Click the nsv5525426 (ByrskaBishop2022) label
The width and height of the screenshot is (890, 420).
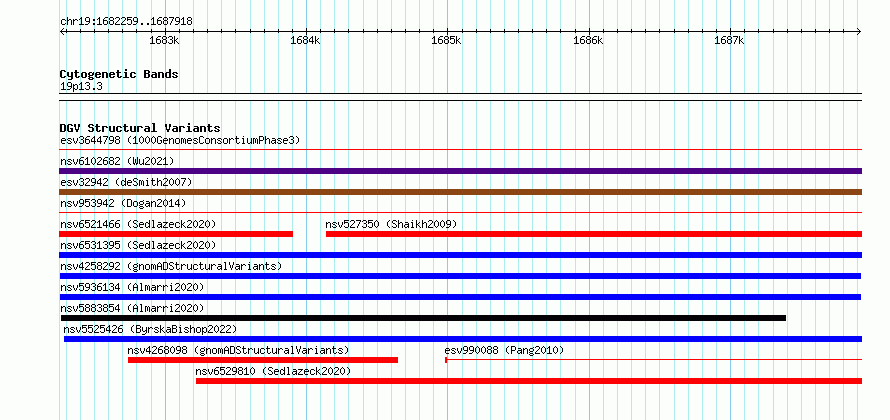tap(150, 329)
